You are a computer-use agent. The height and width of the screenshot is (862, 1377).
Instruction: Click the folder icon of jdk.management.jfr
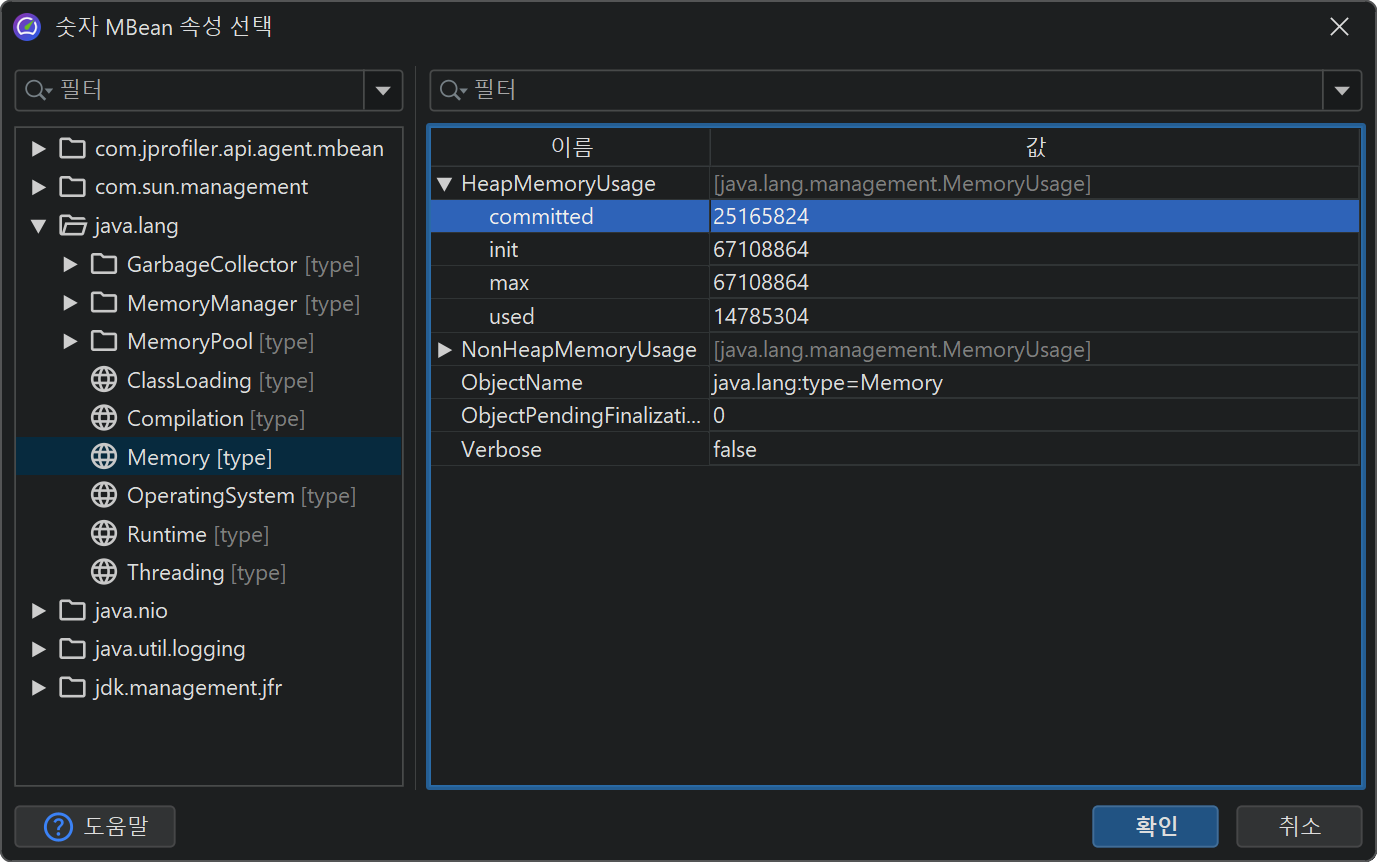coord(72,687)
